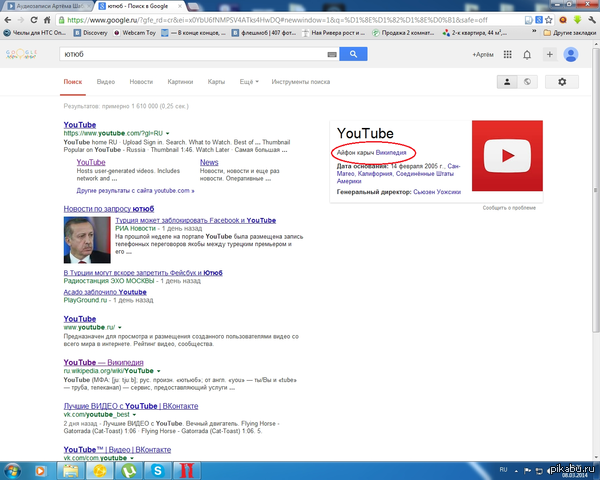
Task: Open Лучшие ВИДЕО с YouTube ВКонтакте result
Action: click(131, 406)
